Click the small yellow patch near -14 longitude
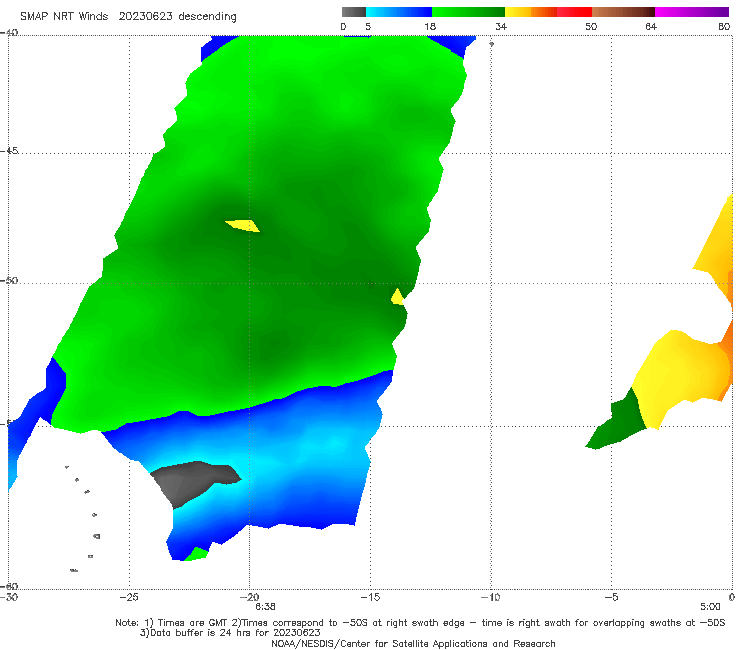Image resolution: width=740 pixels, height=650 pixels. 397,297
